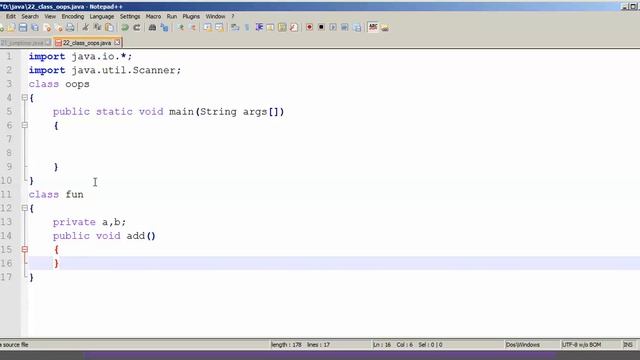Toggle synchronize vertical scrolling icon
Image resolution: width=640 pixels, height=360 pixels.
(207, 27)
